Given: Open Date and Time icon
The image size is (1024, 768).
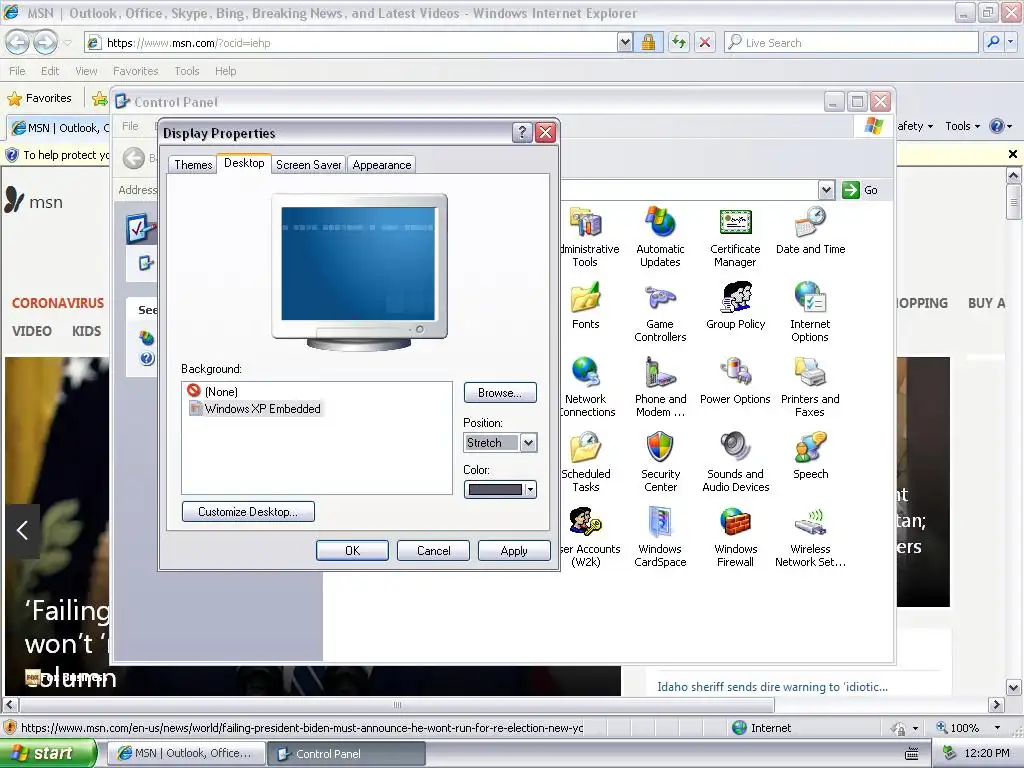Looking at the screenshot, I should [x=810, y=231].
